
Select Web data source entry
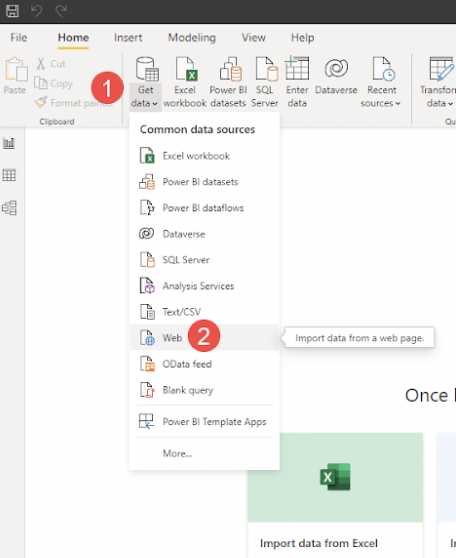click(x=204, y=337)
